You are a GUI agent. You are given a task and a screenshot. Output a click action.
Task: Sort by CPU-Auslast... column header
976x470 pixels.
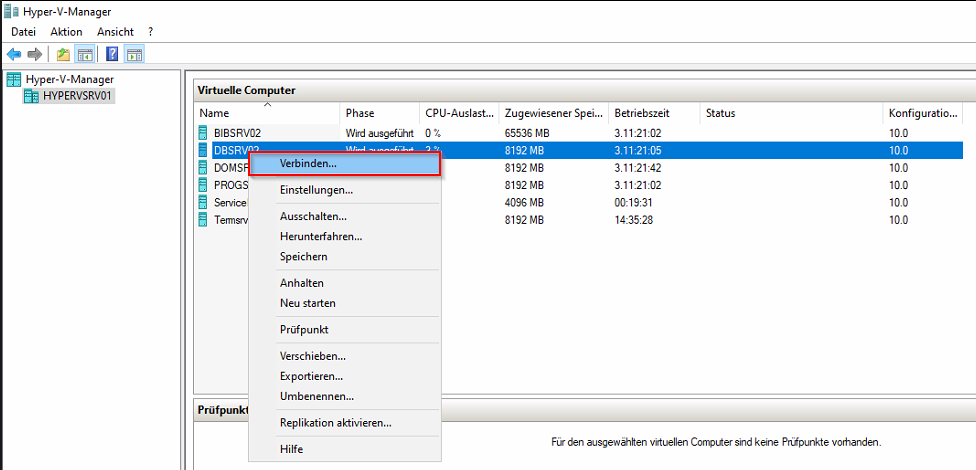tap(459, 113)
